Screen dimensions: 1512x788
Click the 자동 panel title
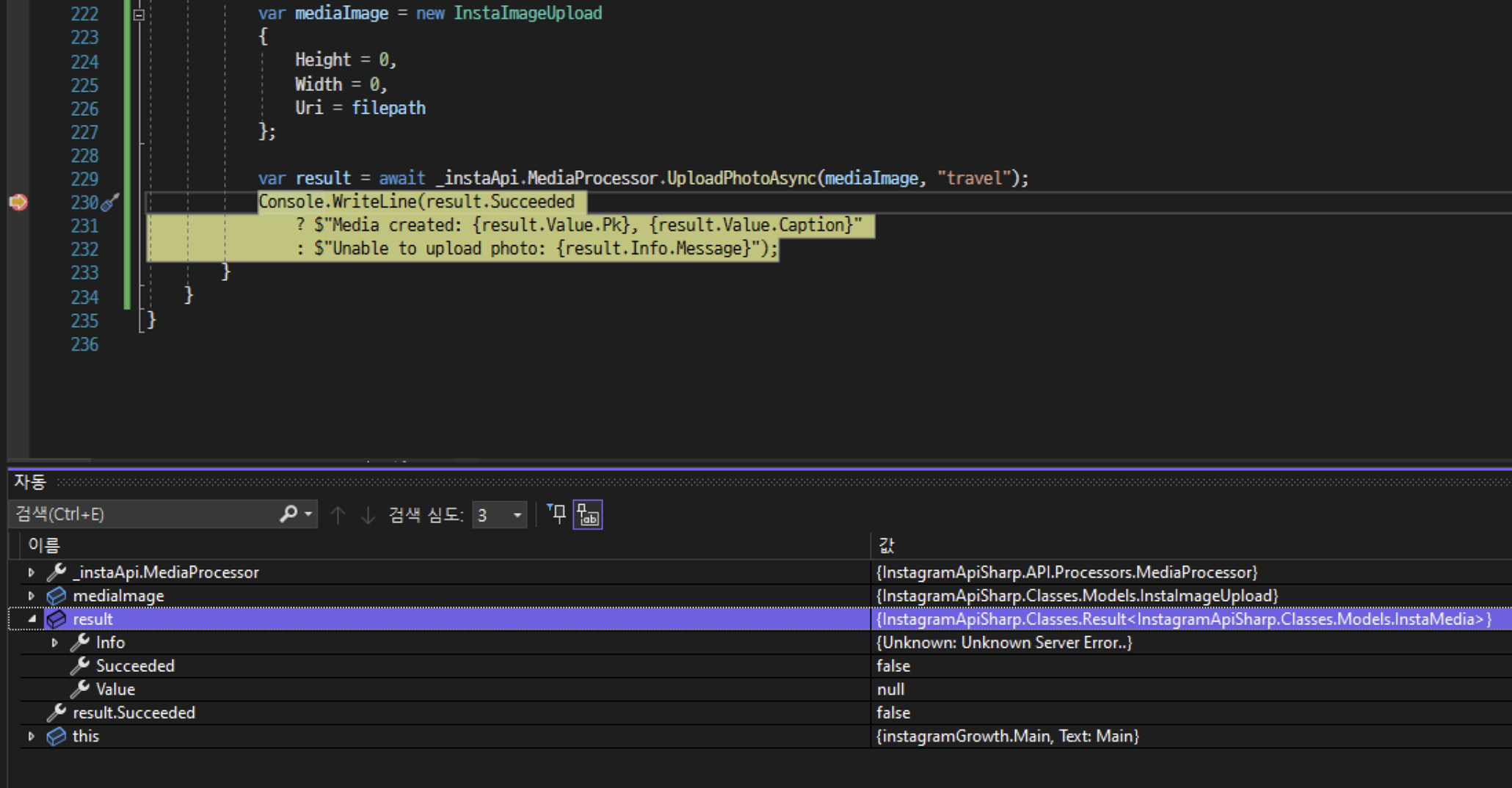pos(29,482)
